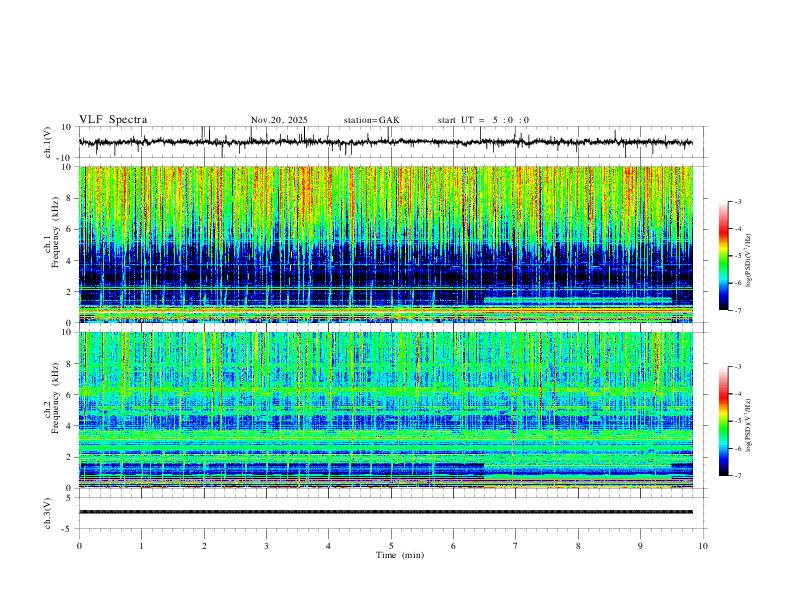
Task: Click the ch.1 colorbar 'log(PSD)(V²/Hz)' label
Action: pos(749,260)
